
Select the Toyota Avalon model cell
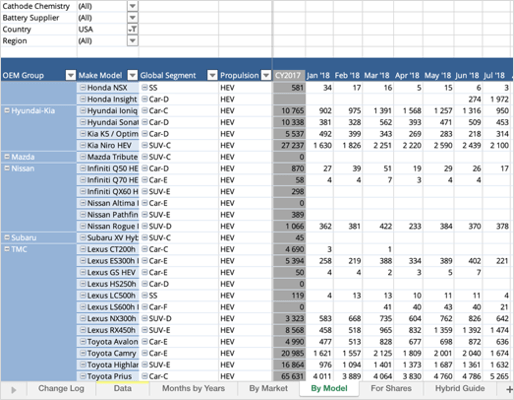click(108, 342)
